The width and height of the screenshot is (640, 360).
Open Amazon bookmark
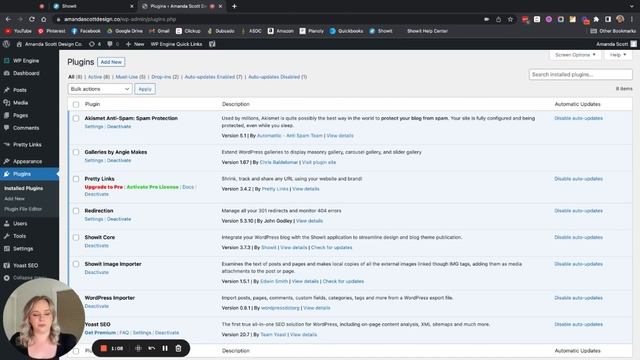[x=280, y=31]
